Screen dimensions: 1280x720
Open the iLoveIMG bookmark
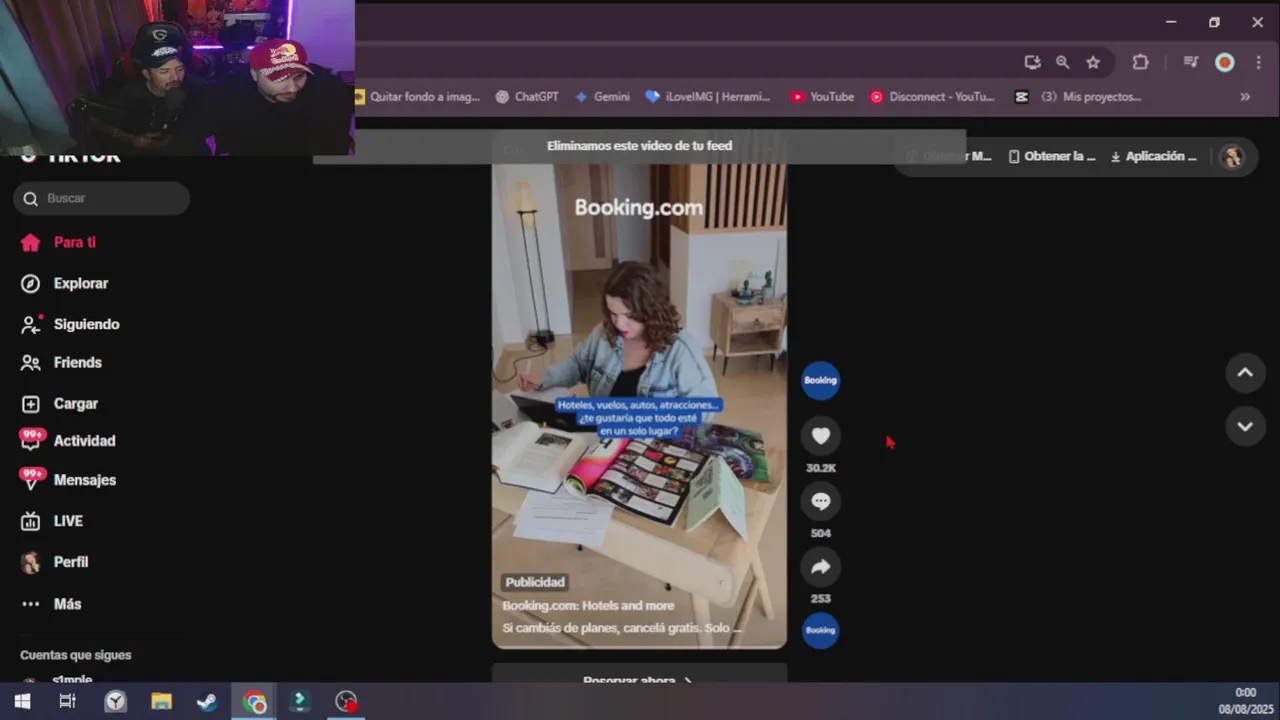[x=708, y=97]
